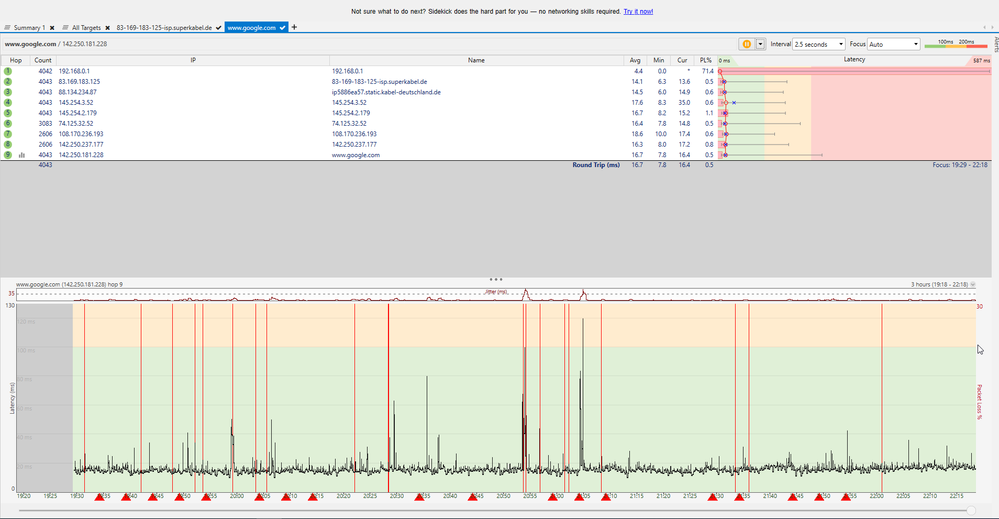Screen dimensions: 999x519
Task: Open the Focus Auto dropdown
Action: pos(894,44)
